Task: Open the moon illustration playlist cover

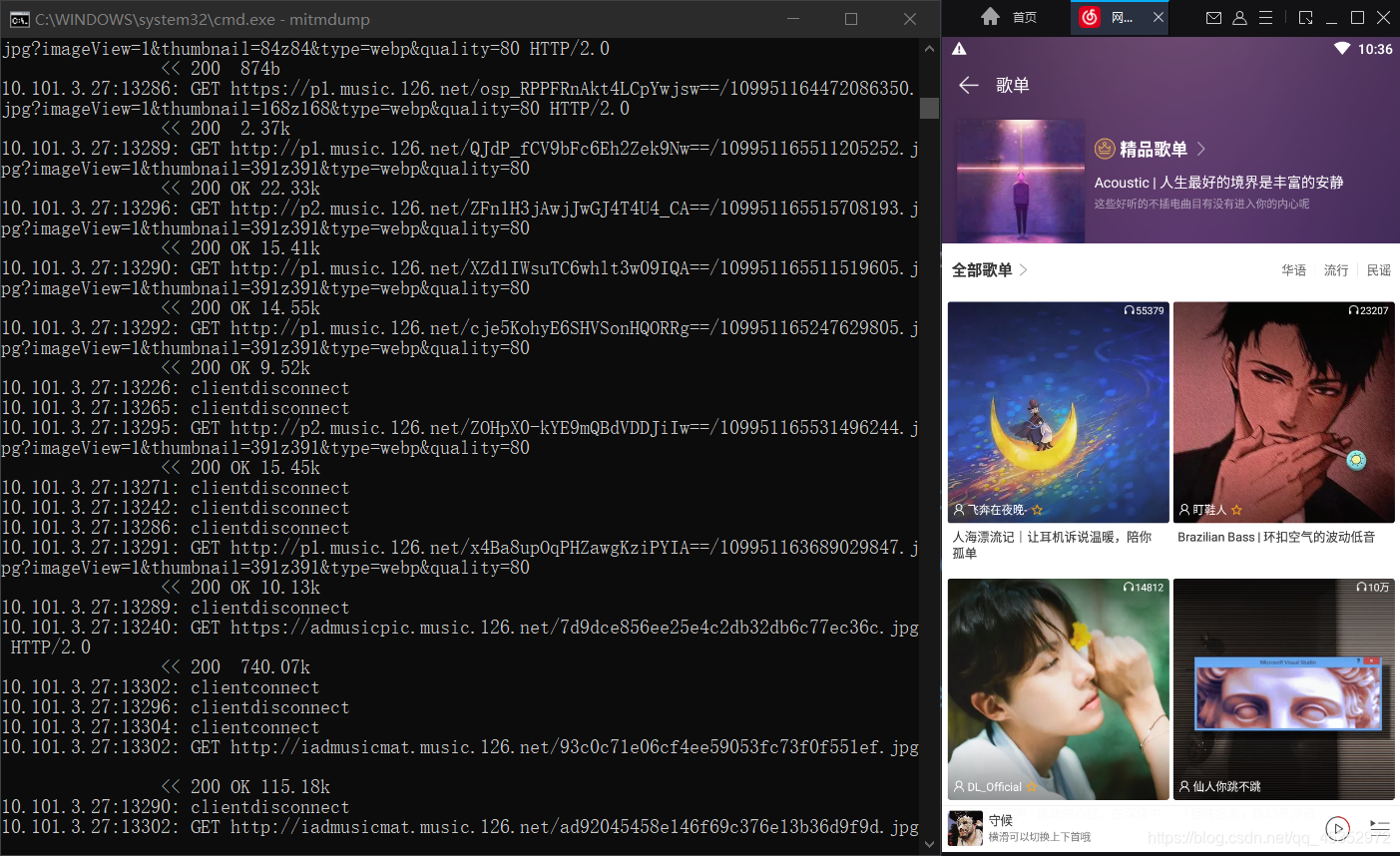Action: pos(1059,412)
